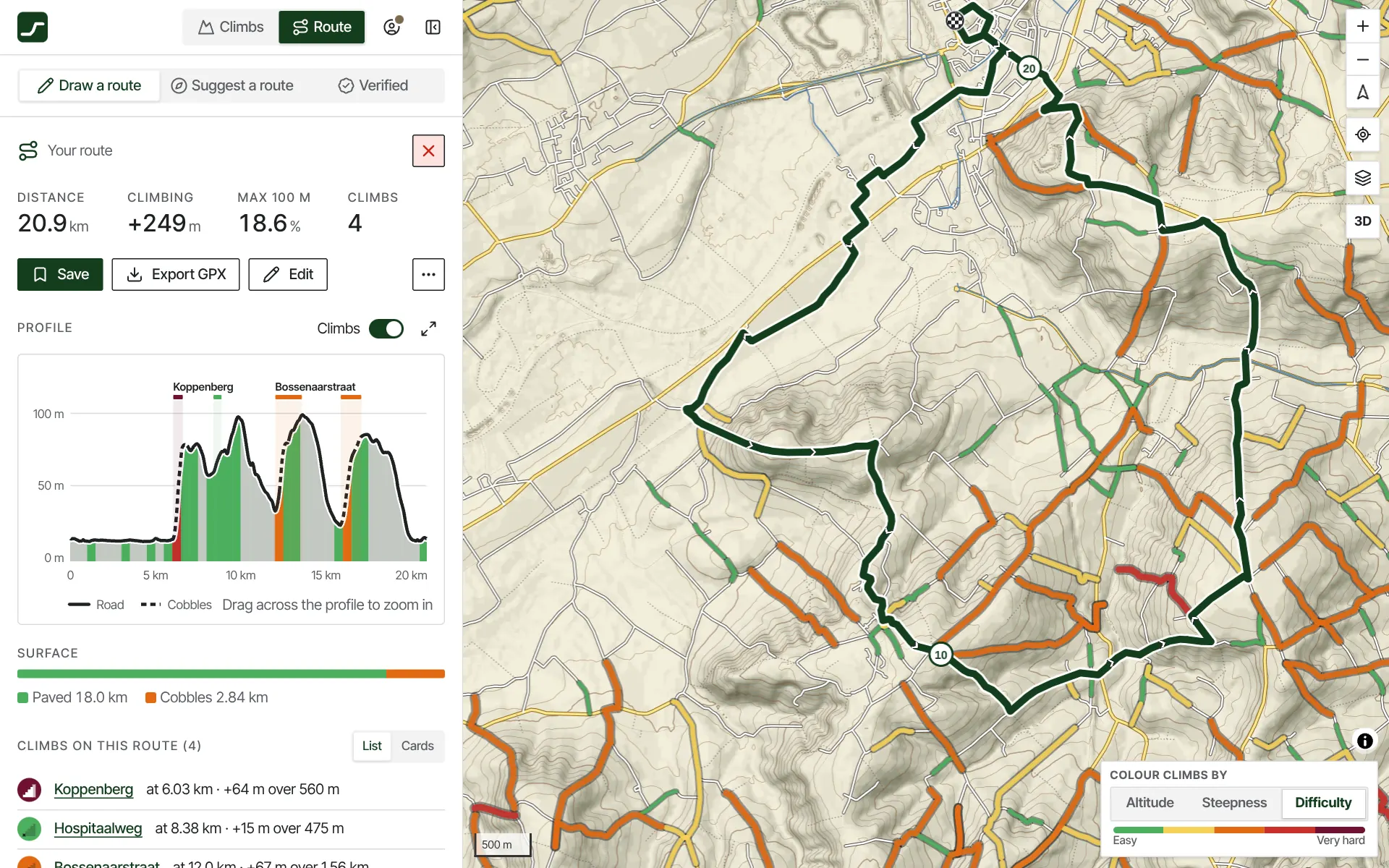Switch climbs view to List
The height and width of the screenshot is (868, 1389).
tap(372, 746)
